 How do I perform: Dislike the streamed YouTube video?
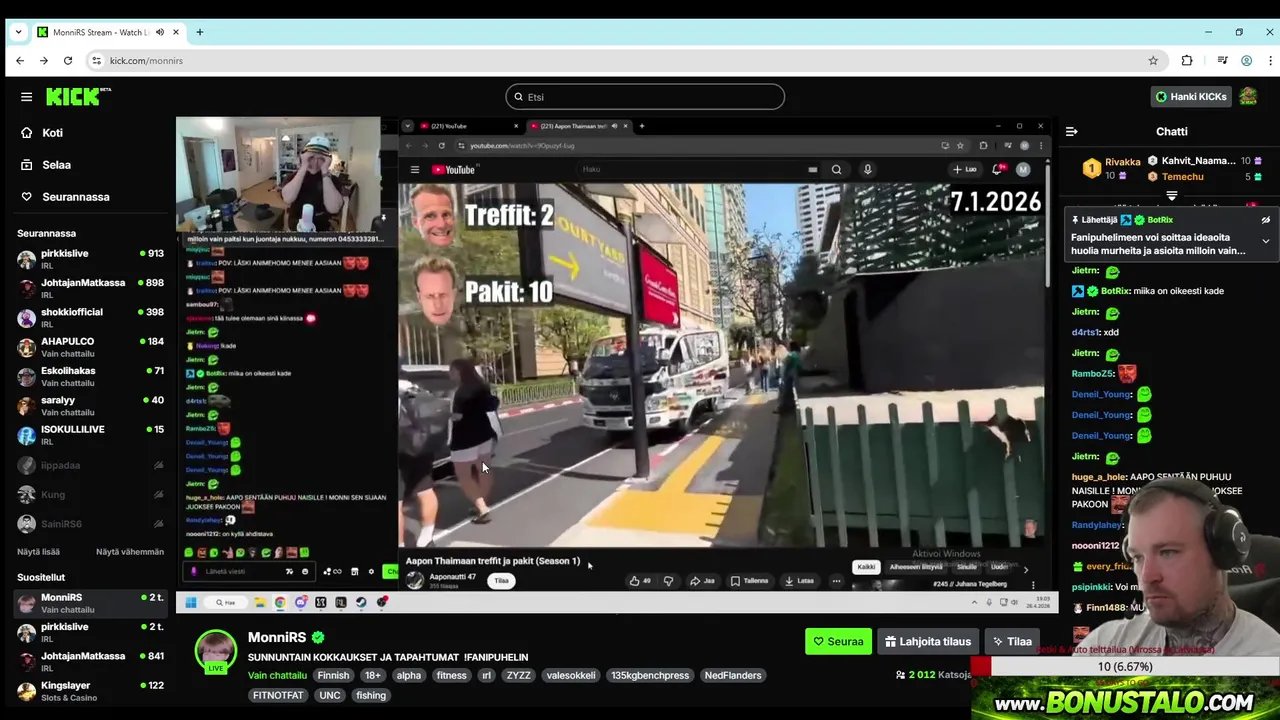[x=668, y=581]
